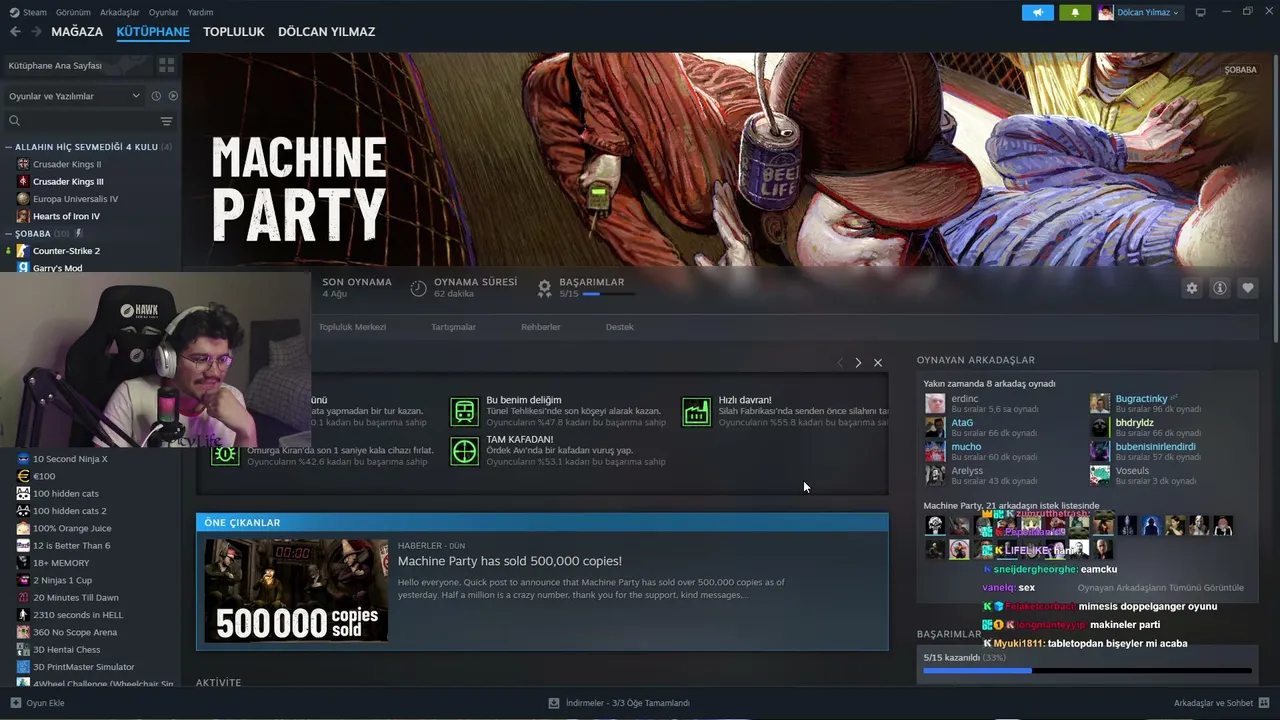Click the plus icon for Oyun Ekle

pyautogui.click(x=15, y=703)
